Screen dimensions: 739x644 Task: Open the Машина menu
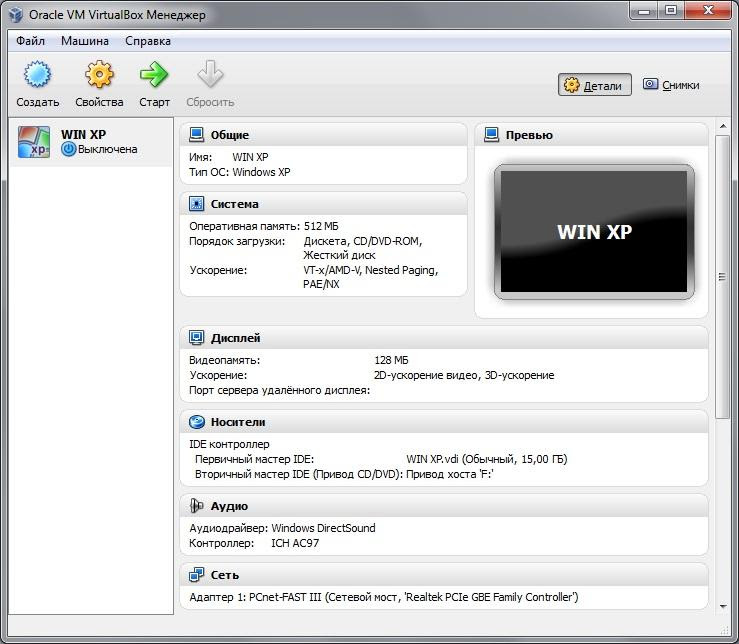(x=85, y=41)
